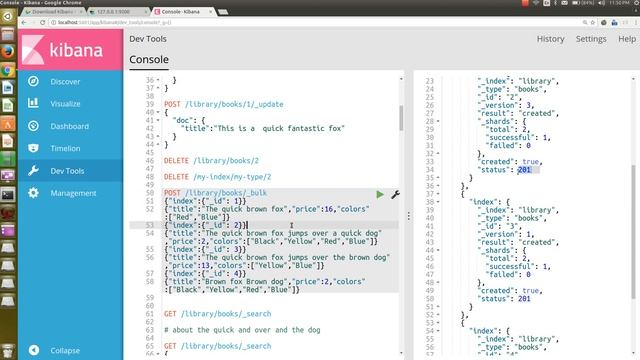Click the output pane vertical scrollbar thumb
Screen dimensions: 640x360
tap(633, 231)
